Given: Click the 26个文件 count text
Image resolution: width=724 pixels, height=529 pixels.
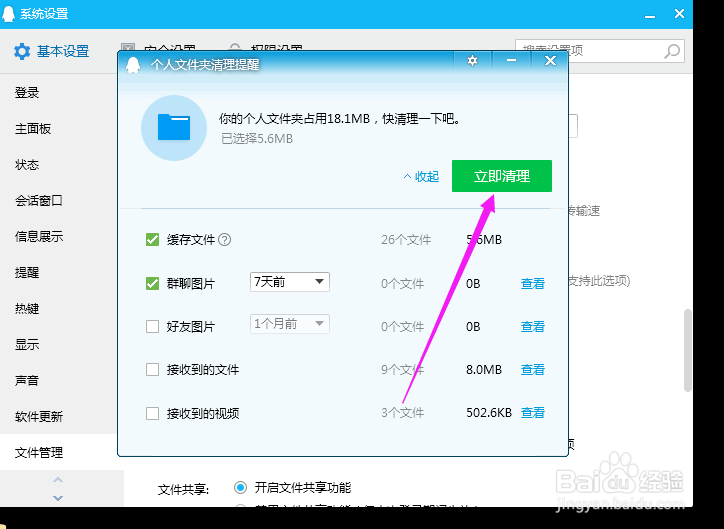Looking at the screenshot, I should tap(406, 240).
